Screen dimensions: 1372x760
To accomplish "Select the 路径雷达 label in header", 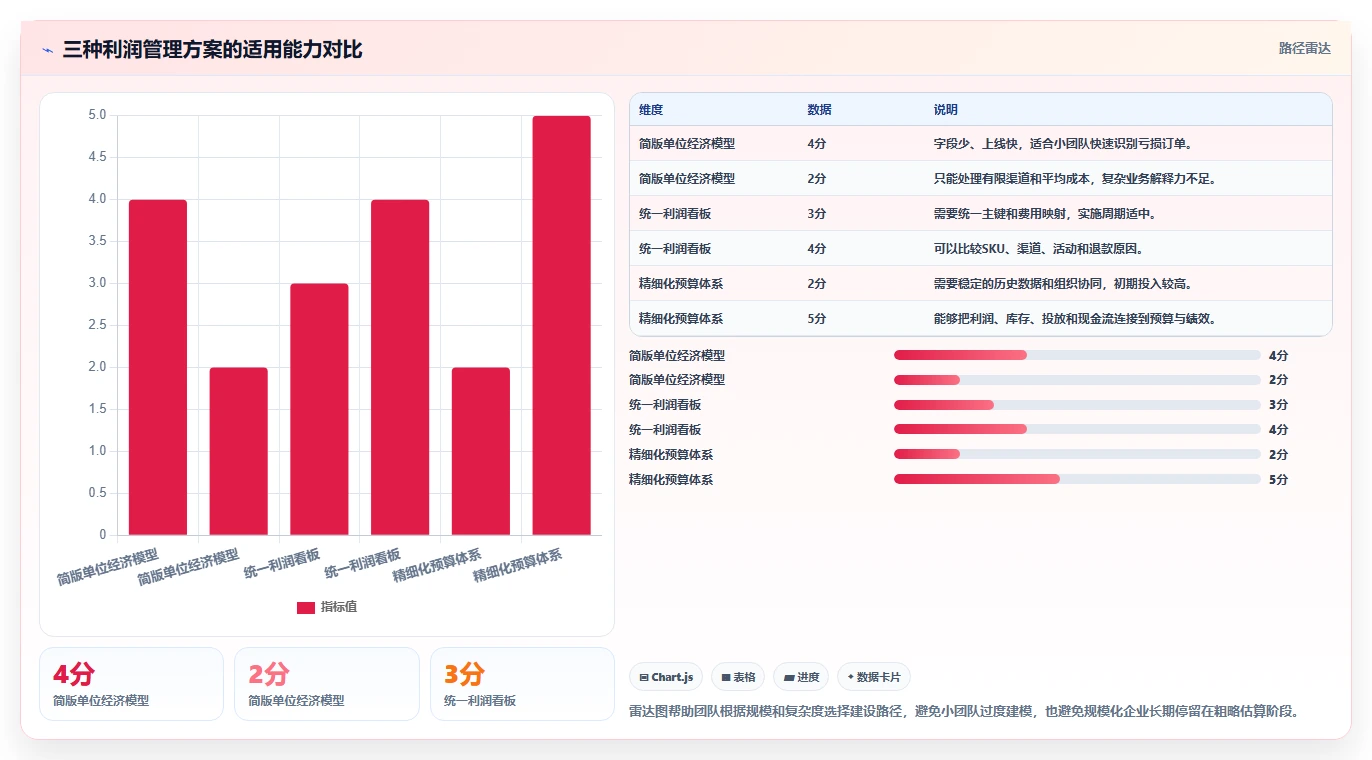I will pyautogui.click(x=1305, y=48).
